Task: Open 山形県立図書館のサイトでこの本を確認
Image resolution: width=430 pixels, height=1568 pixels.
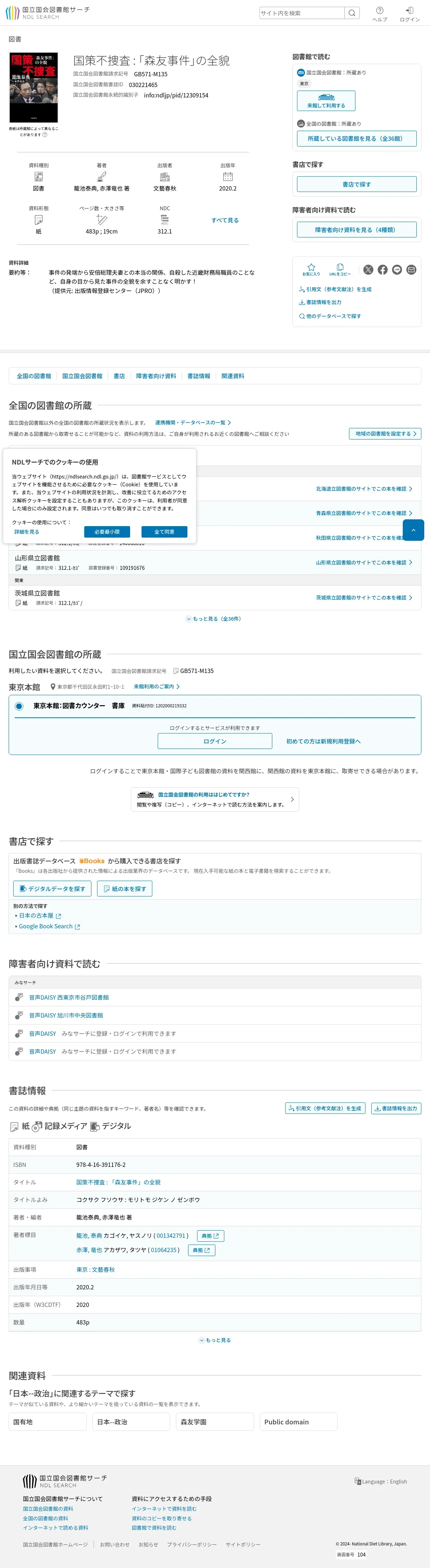Action: [364, 562]
